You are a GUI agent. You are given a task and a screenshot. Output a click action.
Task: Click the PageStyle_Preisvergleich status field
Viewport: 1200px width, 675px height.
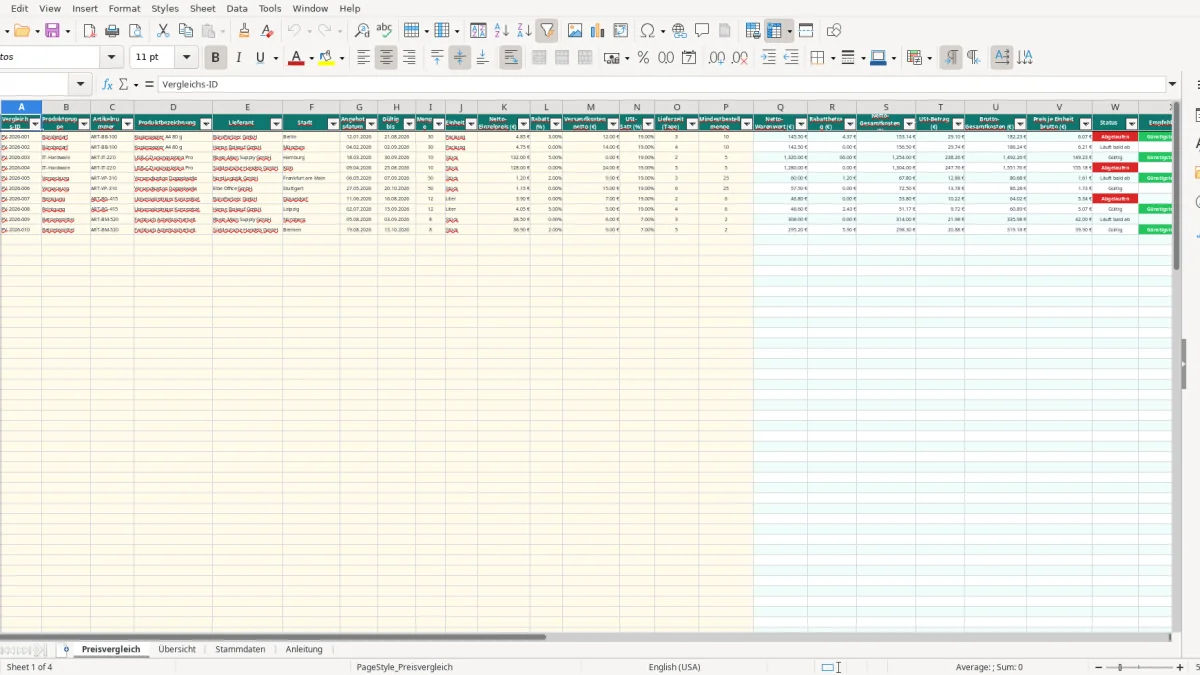404,667
